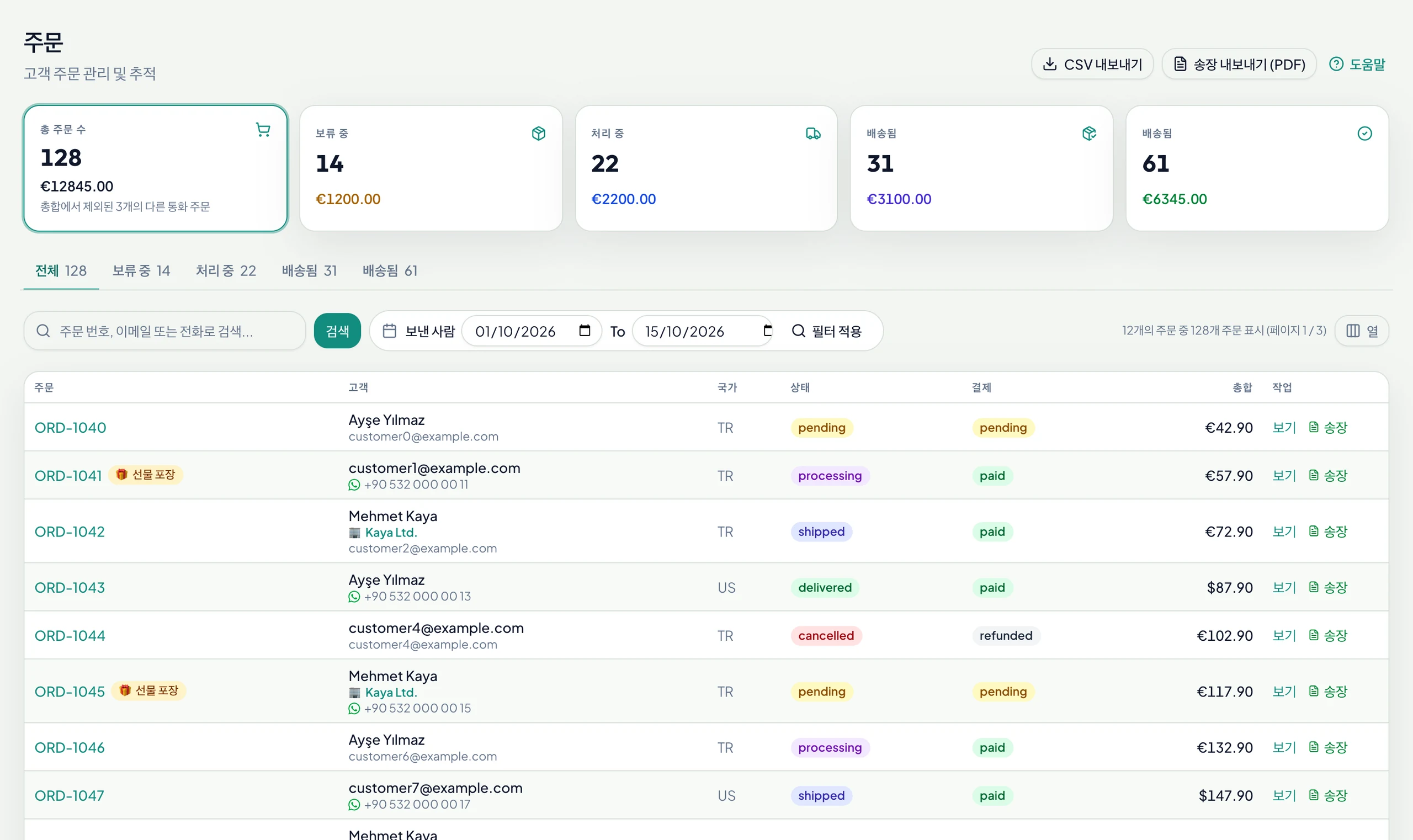This screenshot has width=1413, height=840.
Task: Switch to the 배송됨 31 tab
Action: pos(309,270)
